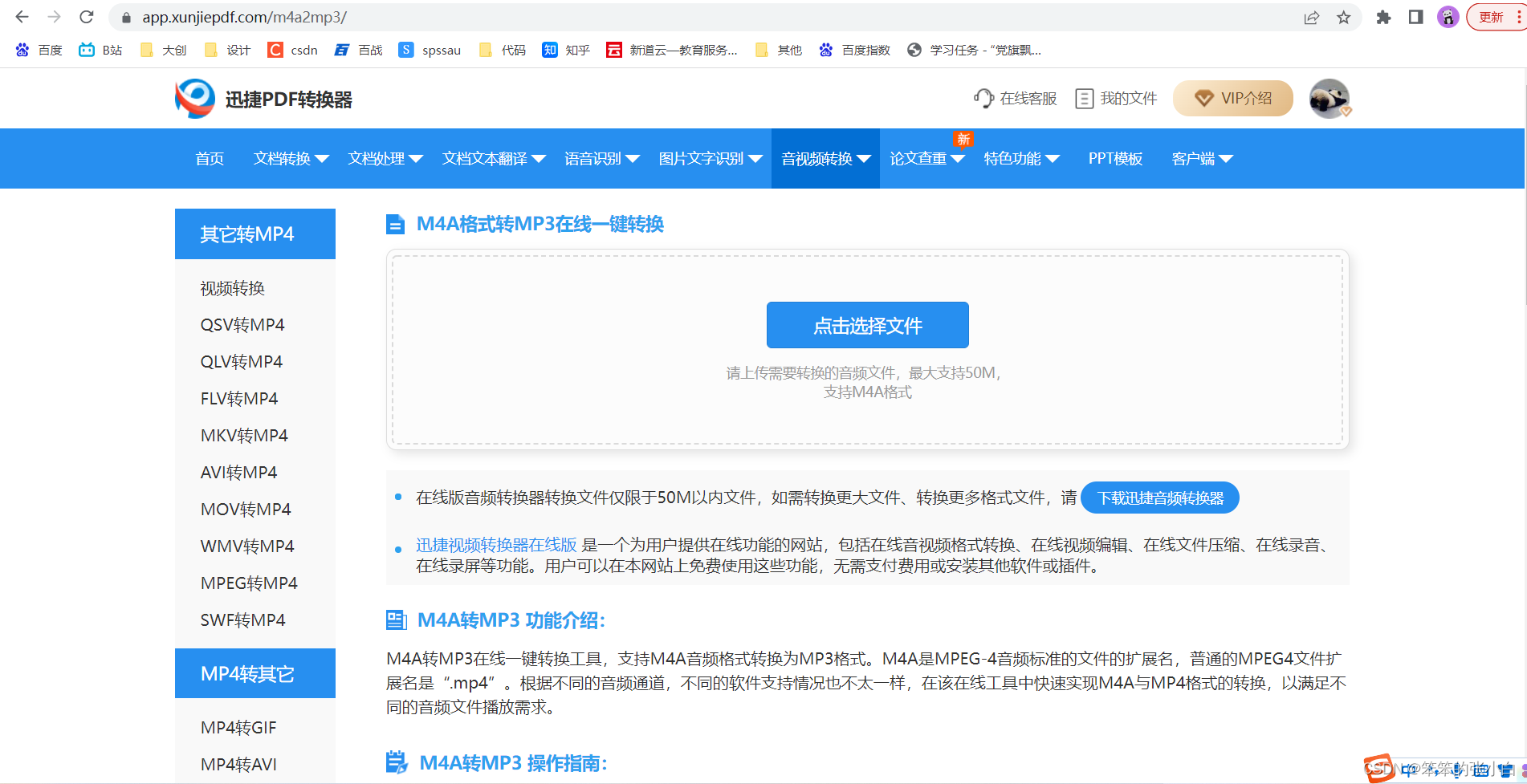Screen dimensions: 1527x784
Task: Select MP4转AVI in the sidebar
Action: click(x=238, y=765)
